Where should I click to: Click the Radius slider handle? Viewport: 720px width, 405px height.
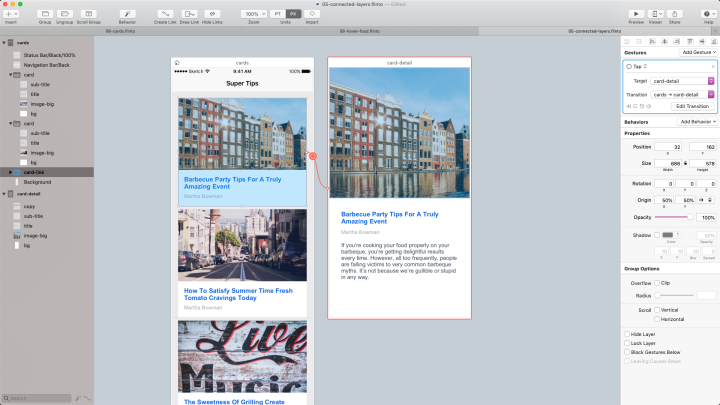[658, 295]
